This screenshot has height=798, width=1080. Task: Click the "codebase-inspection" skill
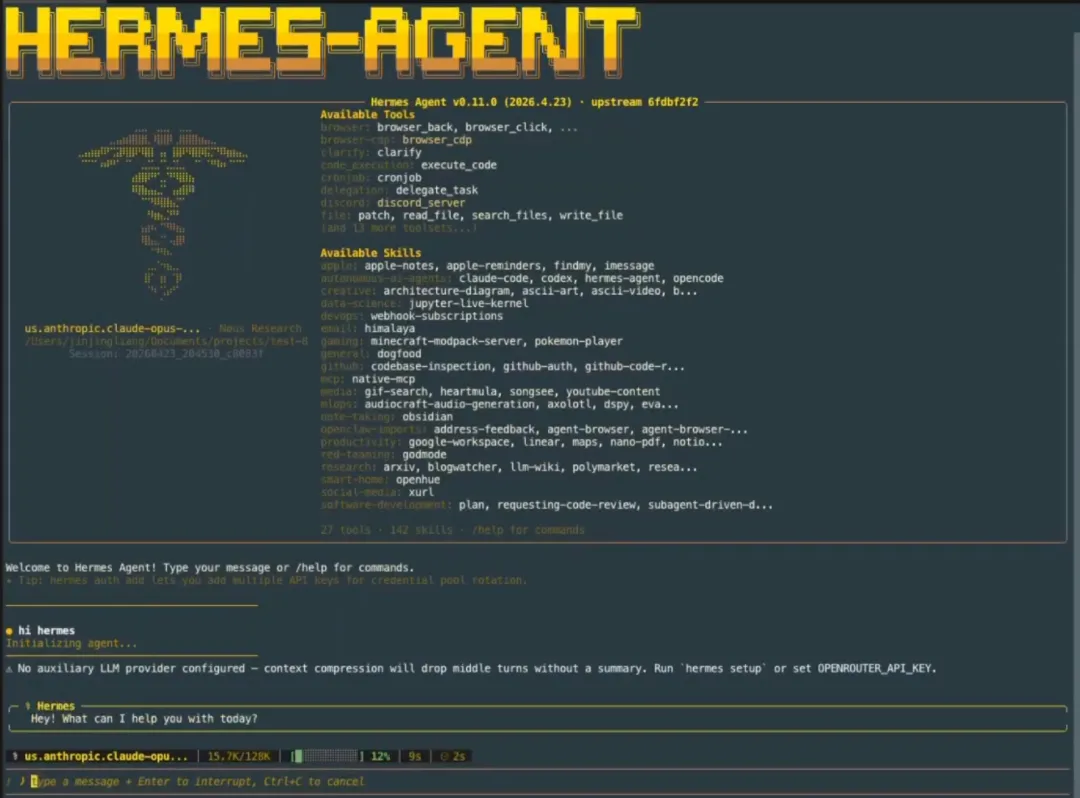(430, 366)
